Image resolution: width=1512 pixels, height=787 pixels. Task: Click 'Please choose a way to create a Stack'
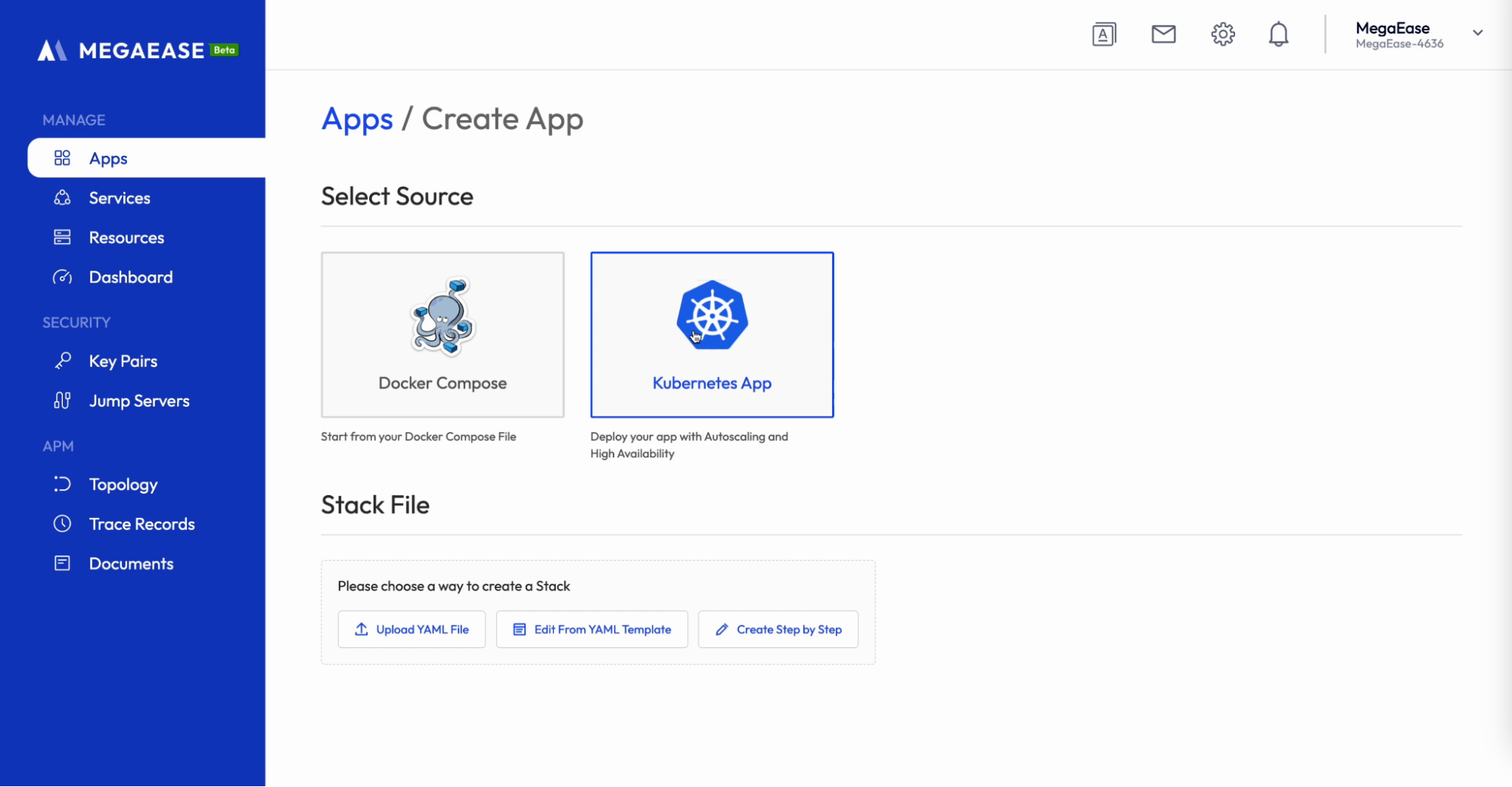[454, 586]
